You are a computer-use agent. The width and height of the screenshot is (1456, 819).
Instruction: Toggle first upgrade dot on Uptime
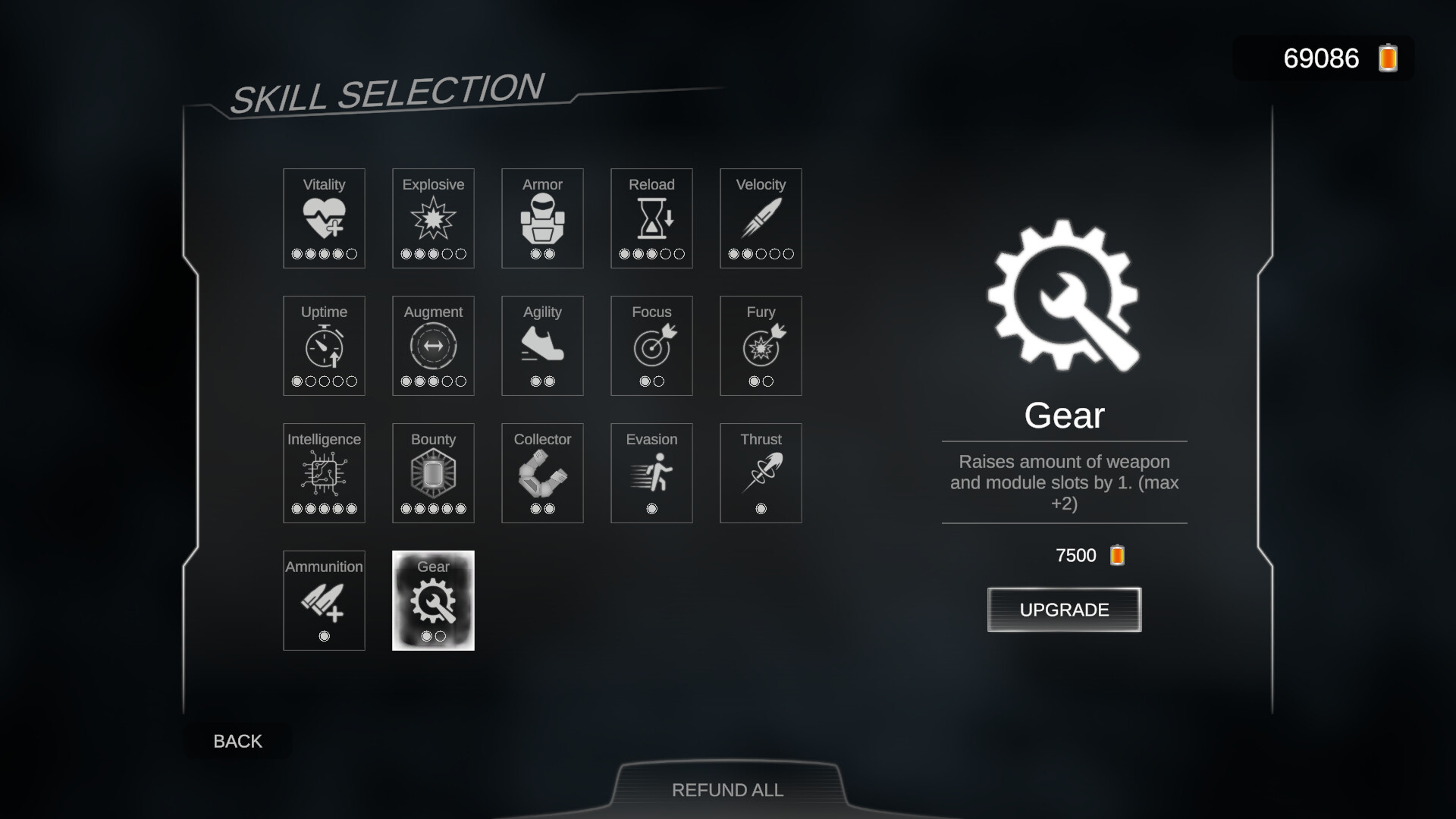297,381
